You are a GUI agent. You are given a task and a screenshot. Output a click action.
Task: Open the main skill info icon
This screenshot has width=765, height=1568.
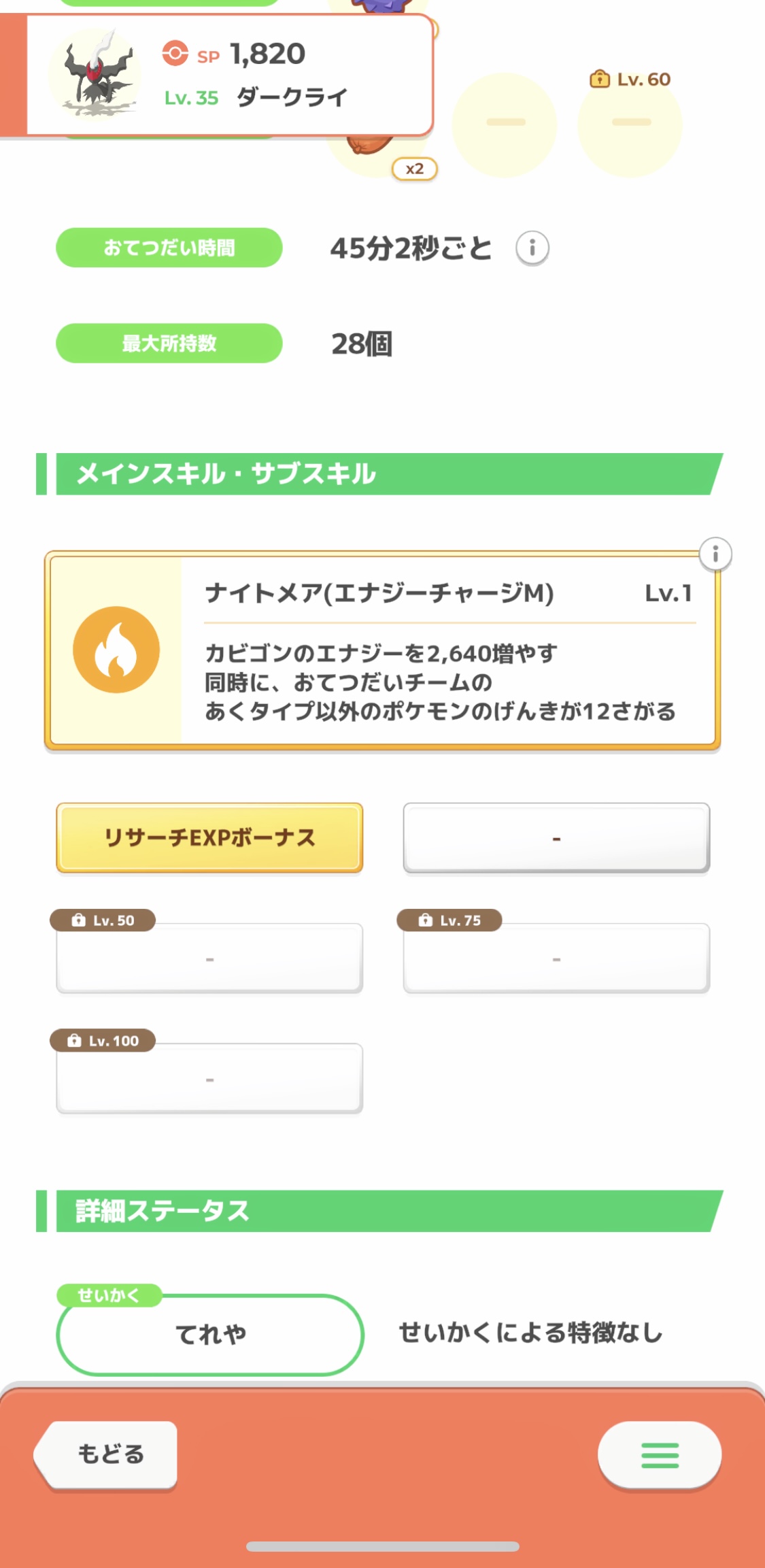pos(715,554)
